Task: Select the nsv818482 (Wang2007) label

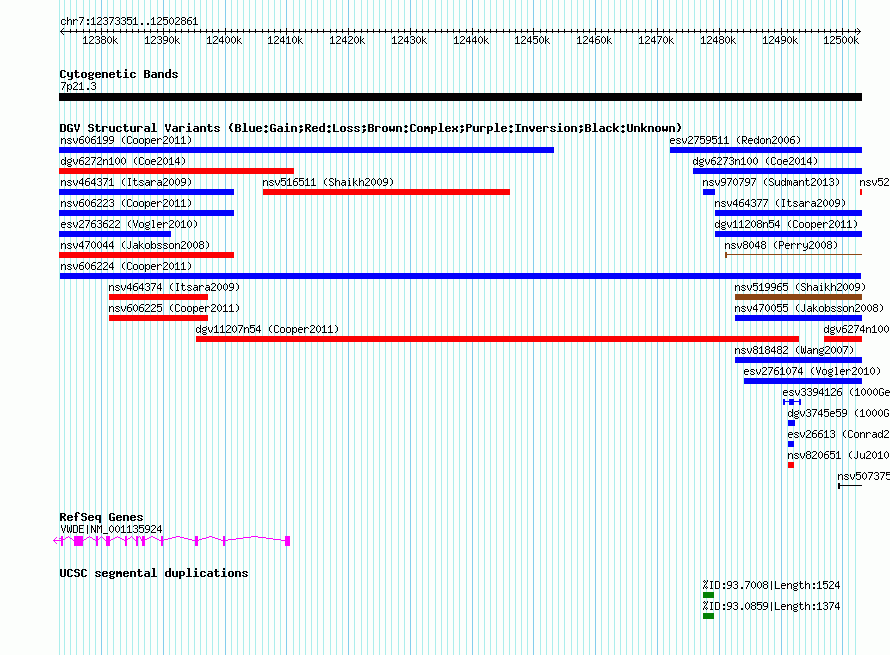Action: point(794,350)
